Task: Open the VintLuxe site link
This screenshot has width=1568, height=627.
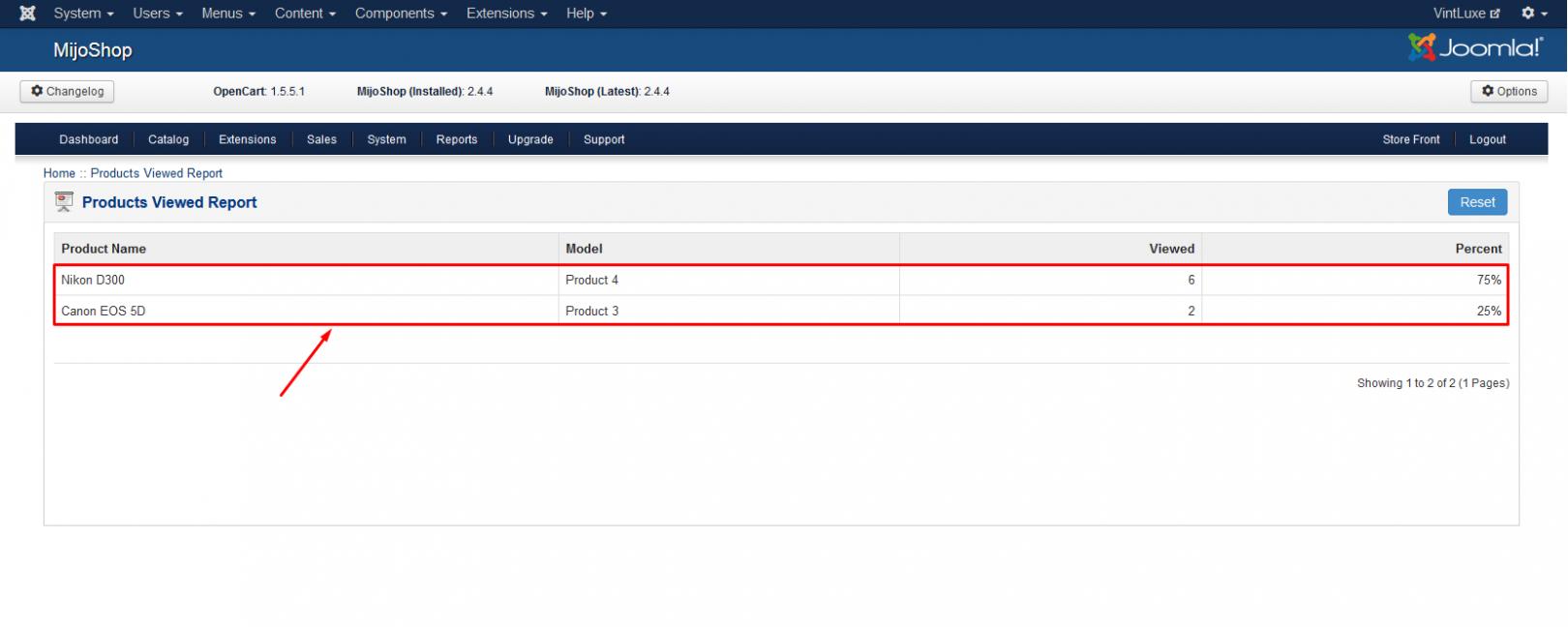Action: [x=1466, y=14]
